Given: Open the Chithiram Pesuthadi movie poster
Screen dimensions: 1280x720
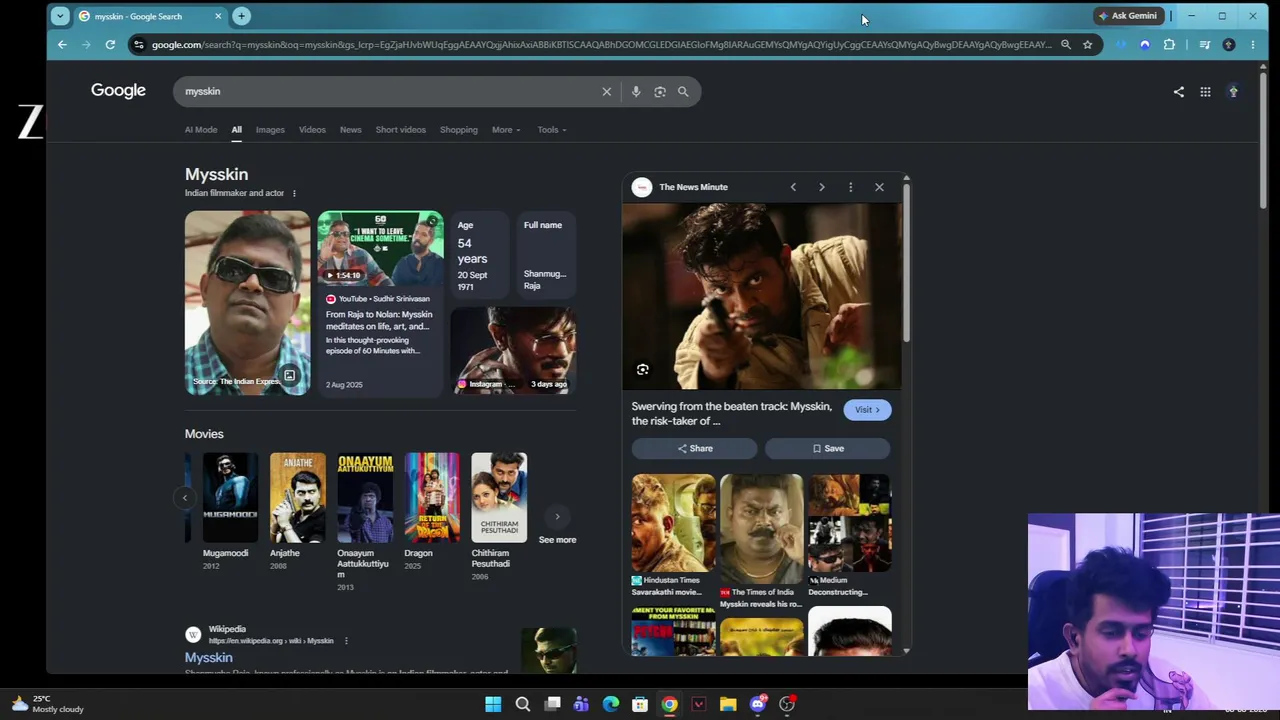Looking at the screenshot, I should point(499,498).
